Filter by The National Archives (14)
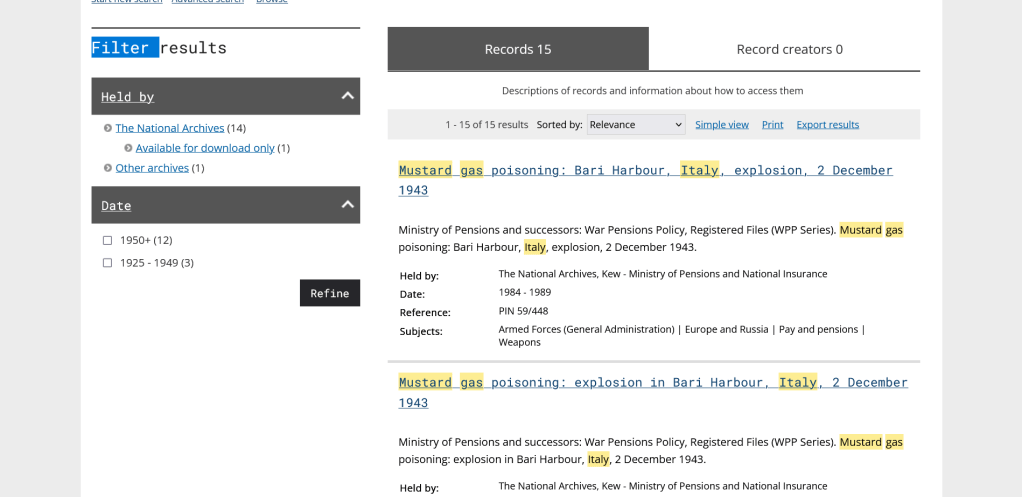This screenshot has height=497, width=1022. click(x=169, y=128)
